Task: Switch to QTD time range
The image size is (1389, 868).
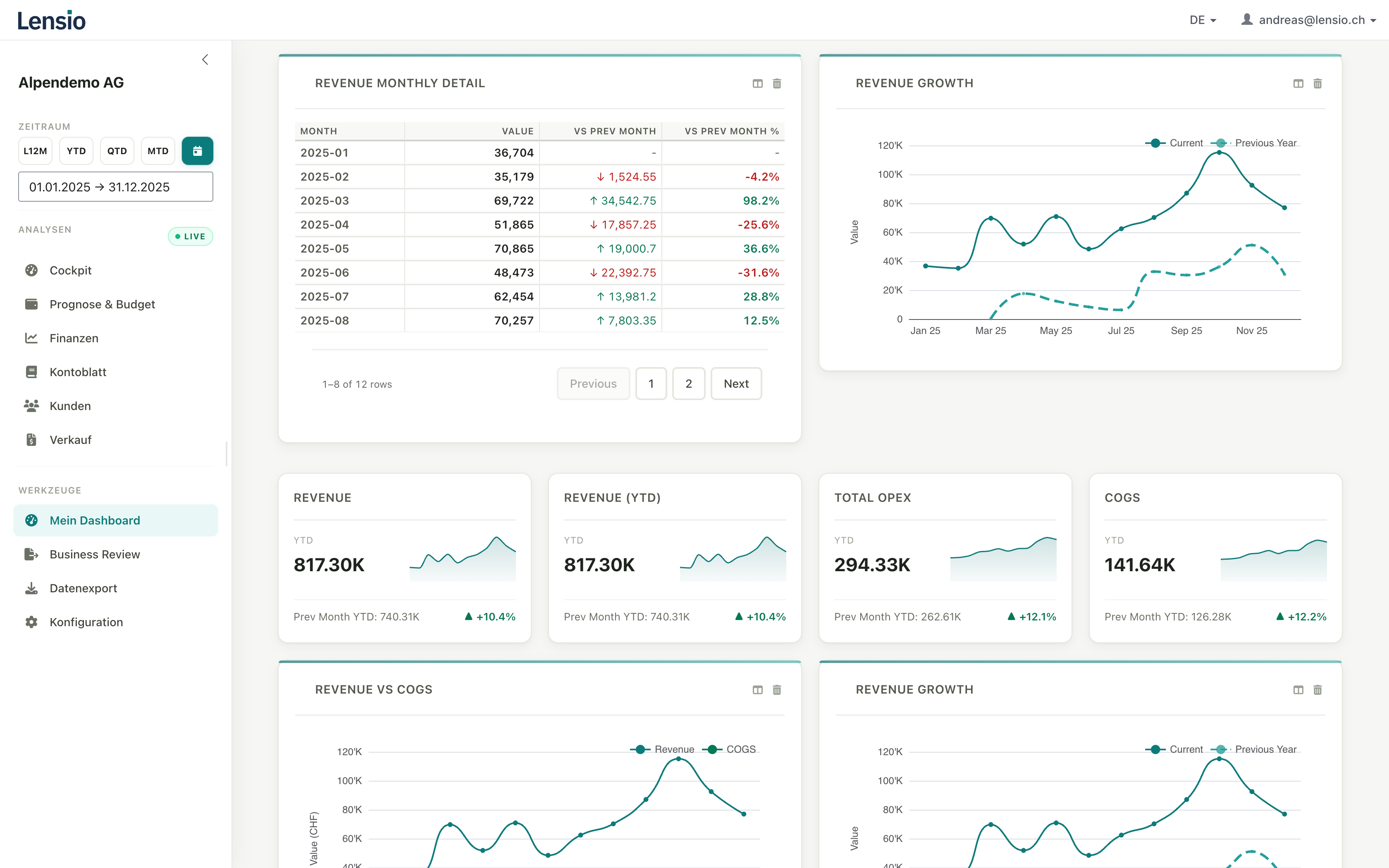Action: point(117,150)
